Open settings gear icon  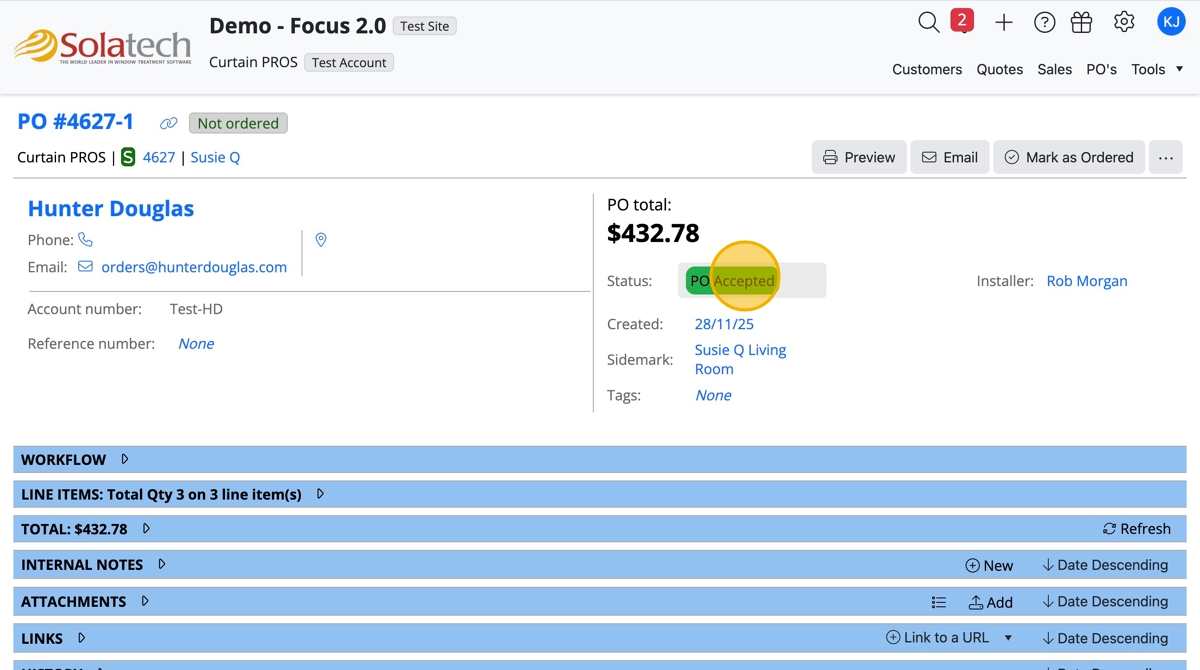1124,22
